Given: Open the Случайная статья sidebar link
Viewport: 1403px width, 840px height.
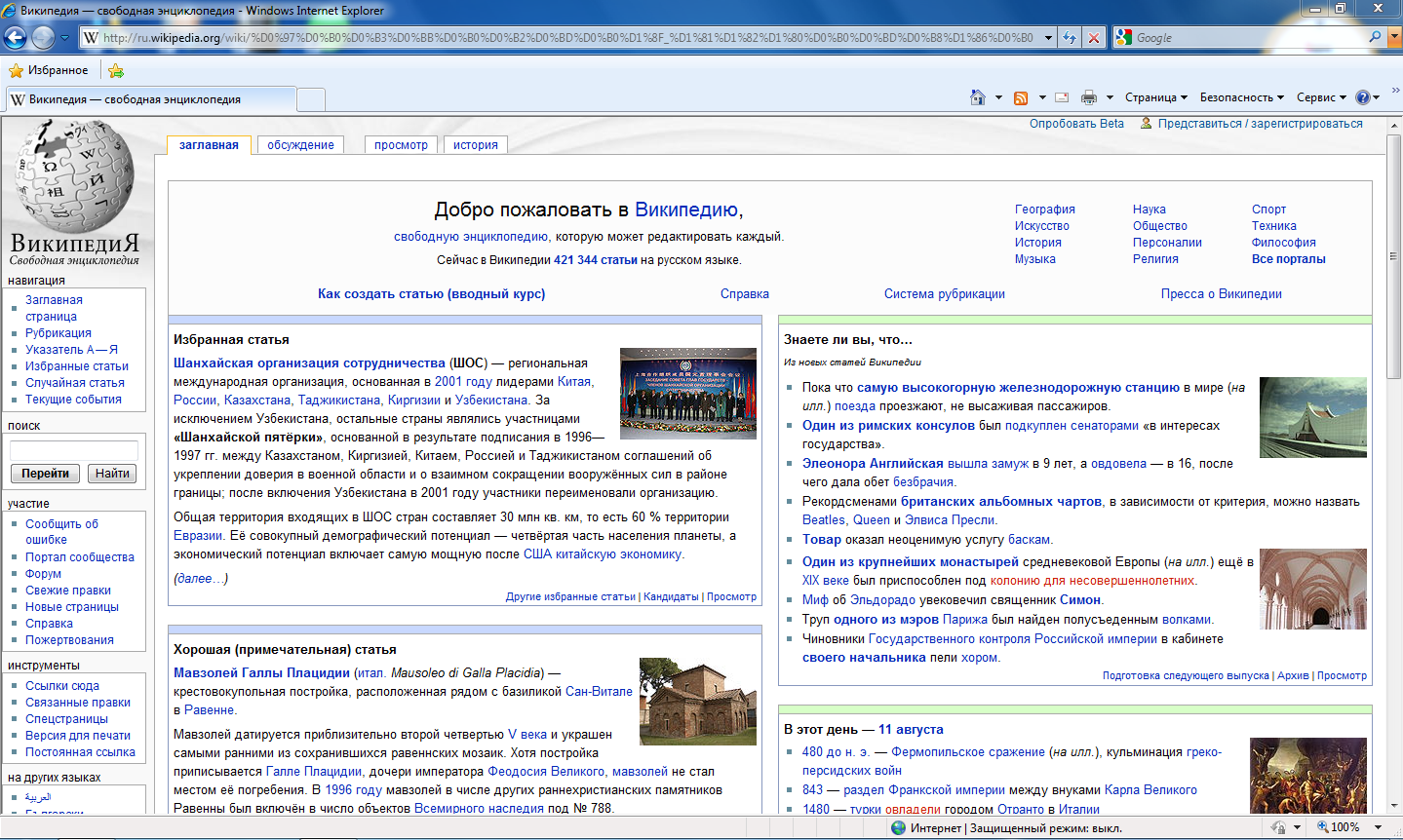Looking at the screenshot, I should (x=75, y=383).
